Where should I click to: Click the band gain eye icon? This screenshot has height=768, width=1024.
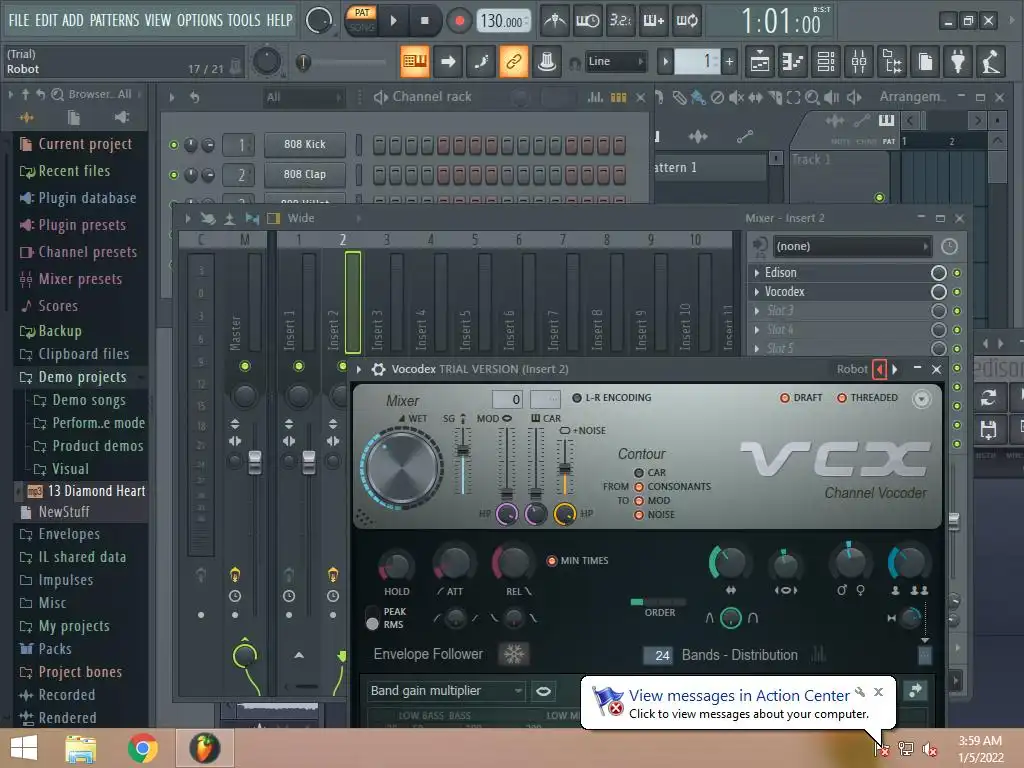pyautogui.click(x=543, y=691)
